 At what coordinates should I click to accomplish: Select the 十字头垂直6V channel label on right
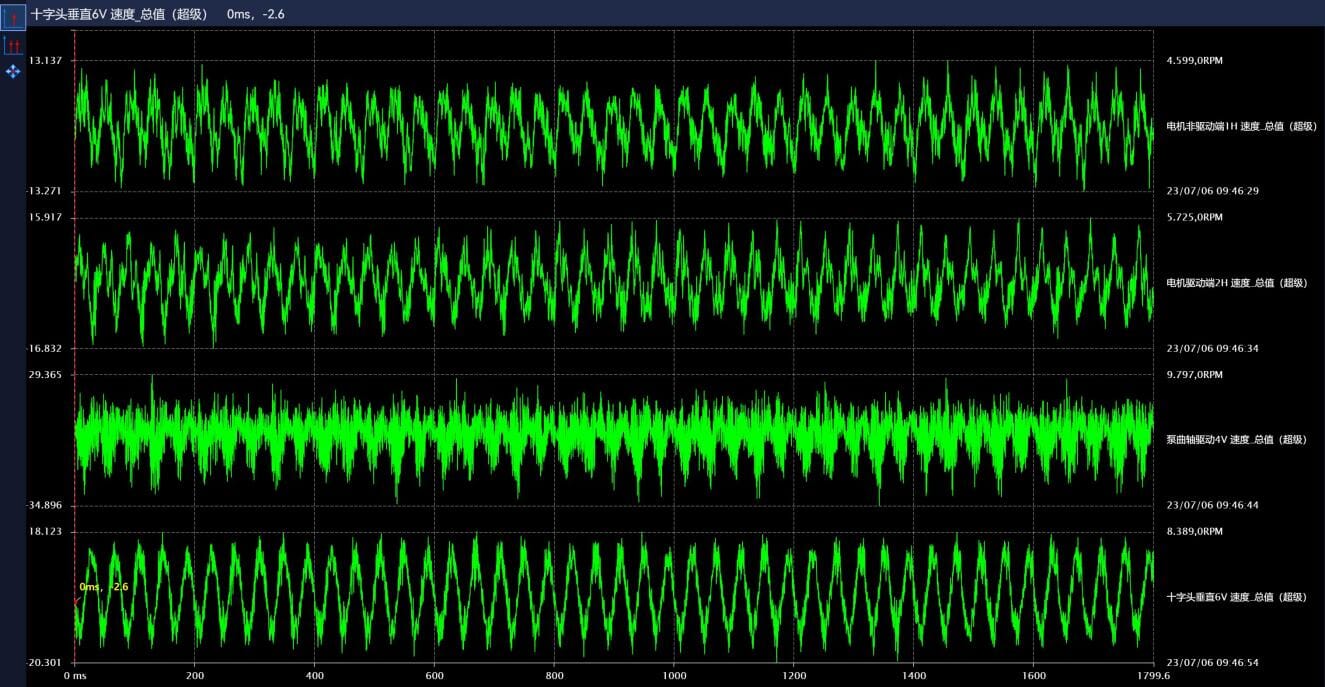pos(1237,597)
